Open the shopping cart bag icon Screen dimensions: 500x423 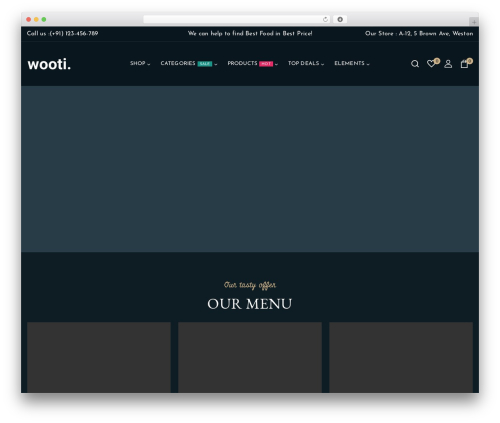pos(464,64)
